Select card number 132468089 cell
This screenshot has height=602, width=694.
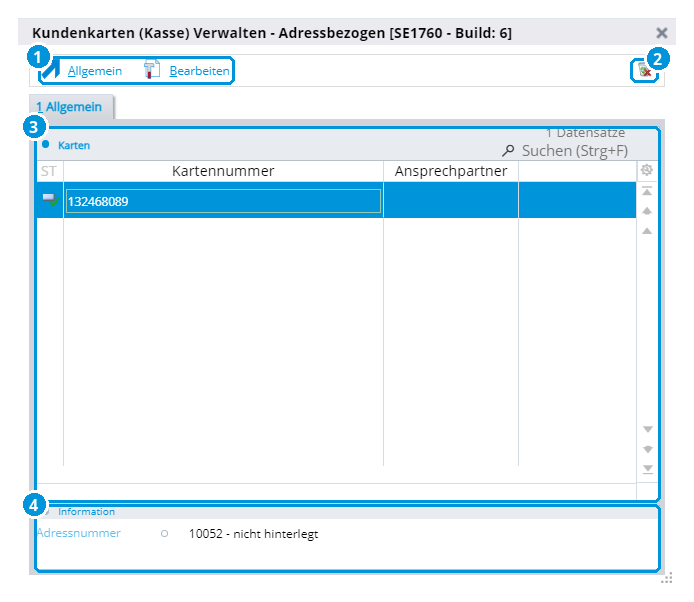click(x=223, y=201)
